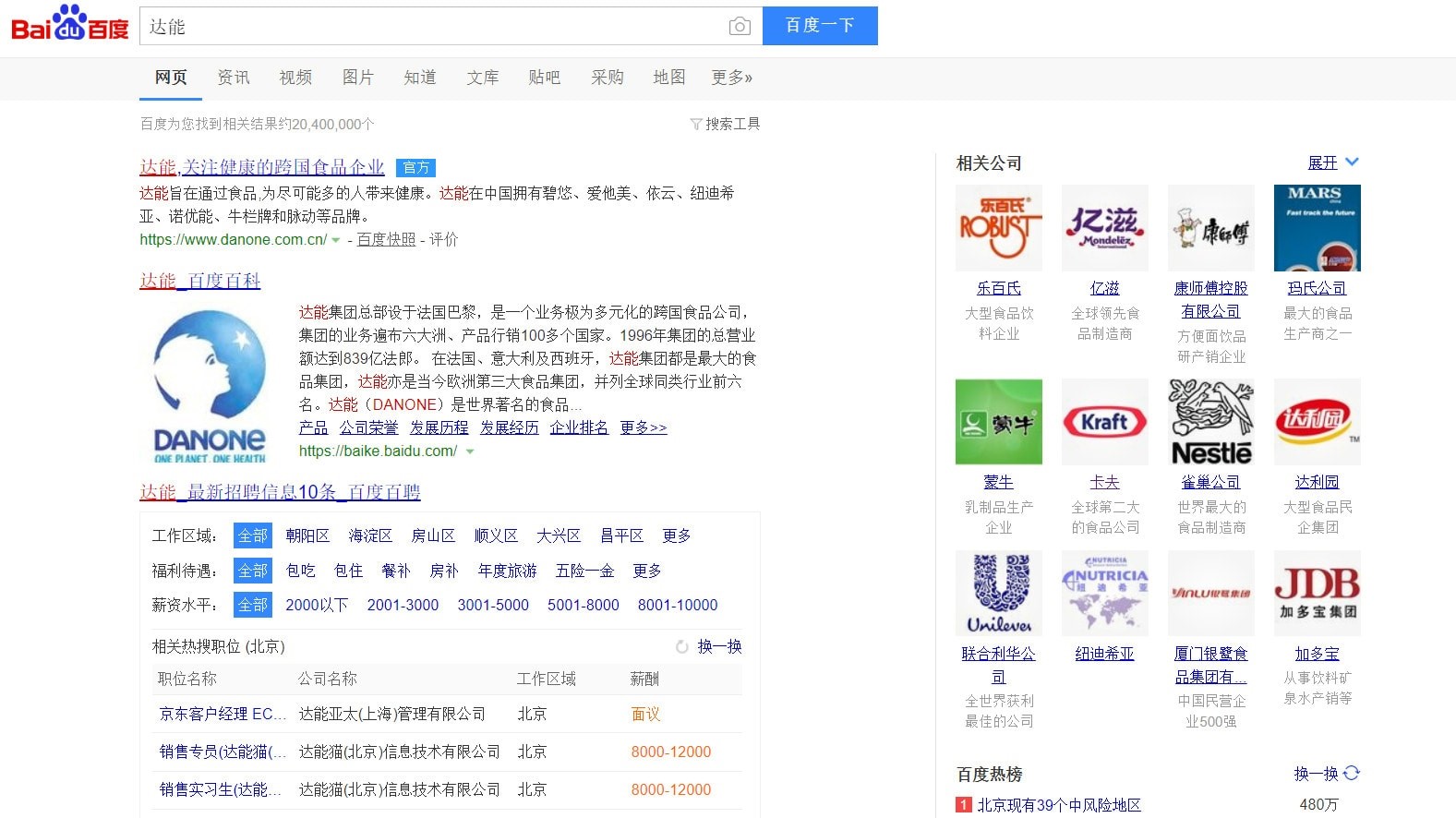Click the 乐百氏 Robust logo
This screenshot has height=818, width=1456.
pyautogui.click(x=998, y=228)
